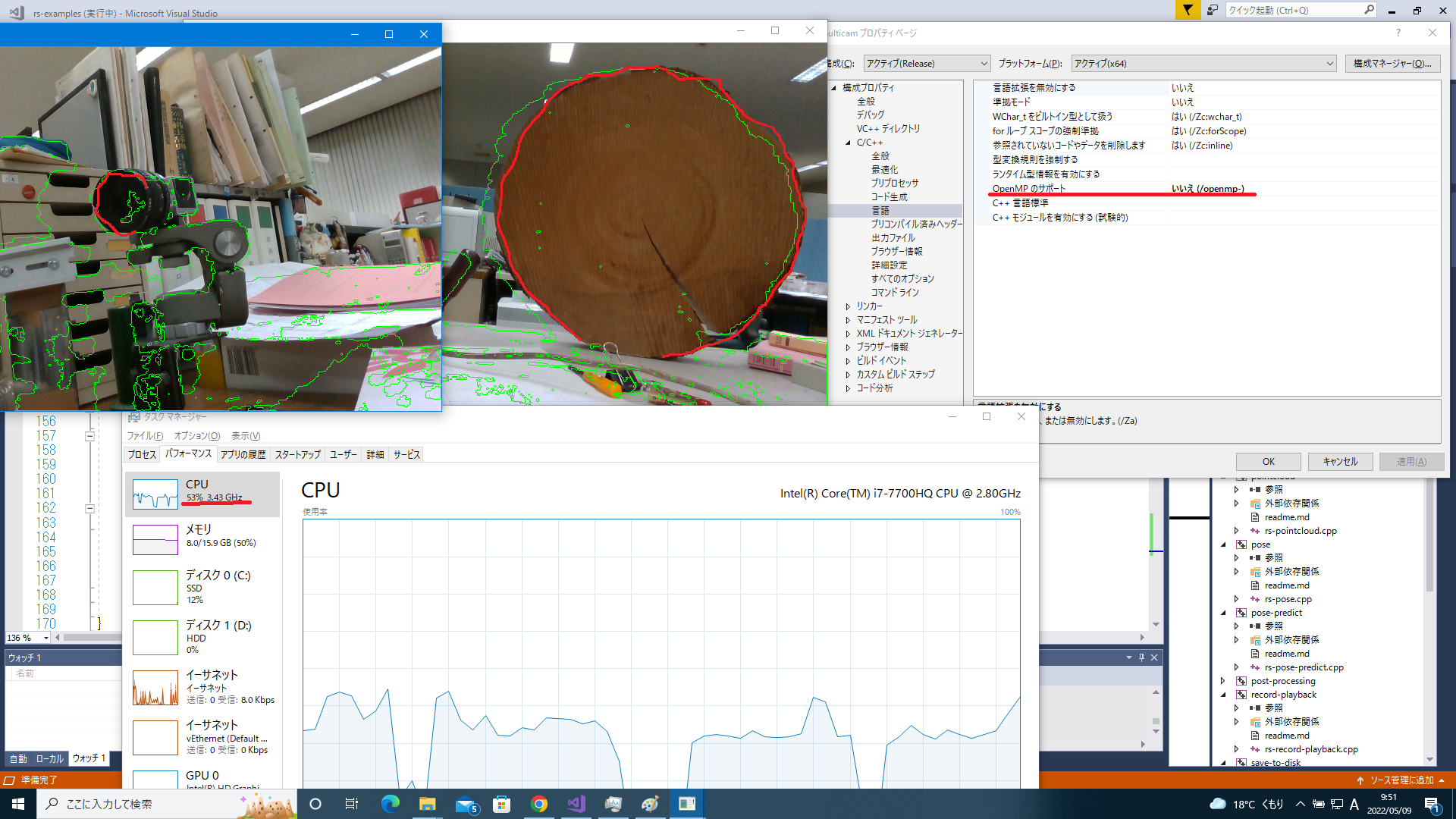The height and width of the screenshot is (819, 1456).
Task: Open the オプション menu in Task Manager
Action: point(197,436)
